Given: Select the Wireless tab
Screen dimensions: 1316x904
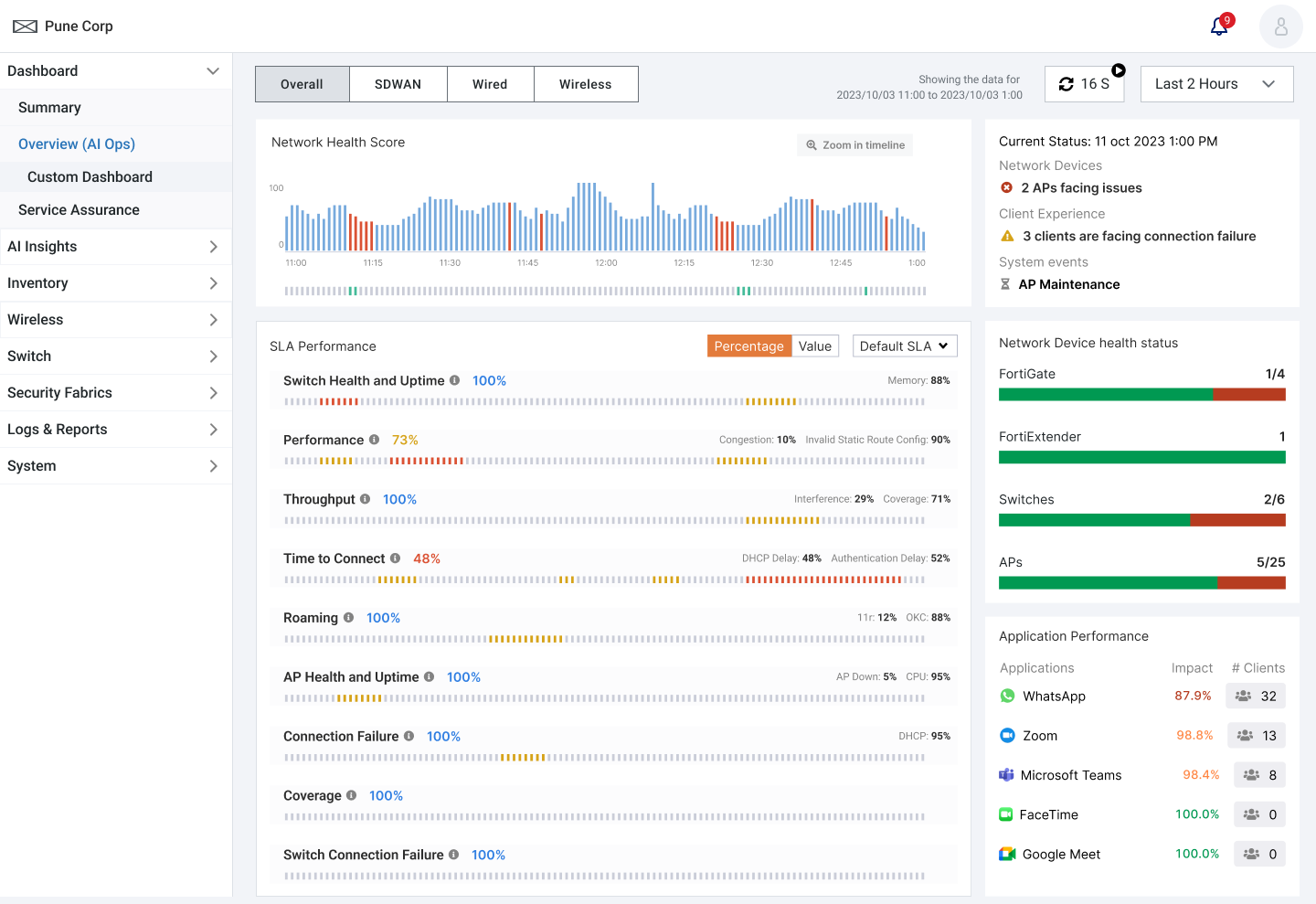Looking at the screenshot, I should (x=585, y=84).
